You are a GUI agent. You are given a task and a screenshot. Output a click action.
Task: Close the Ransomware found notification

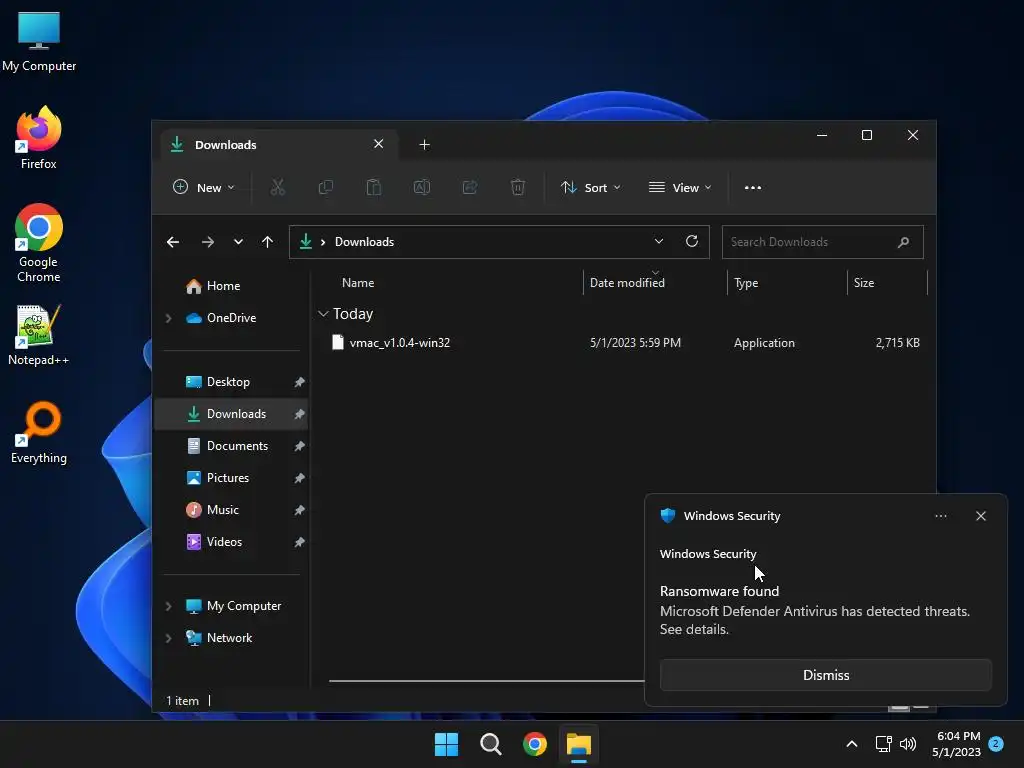(980, 516)
